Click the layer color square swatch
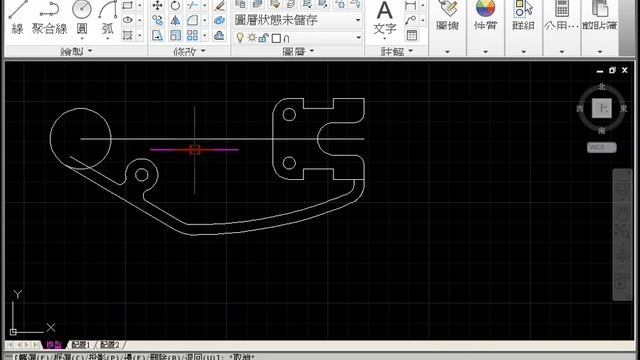Viewport: 640px width, 360px height. [276, 38]
